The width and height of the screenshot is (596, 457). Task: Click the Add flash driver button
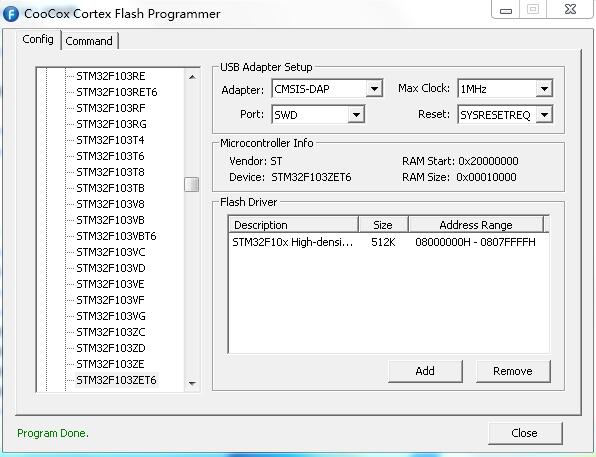click(x=425, y=371)
